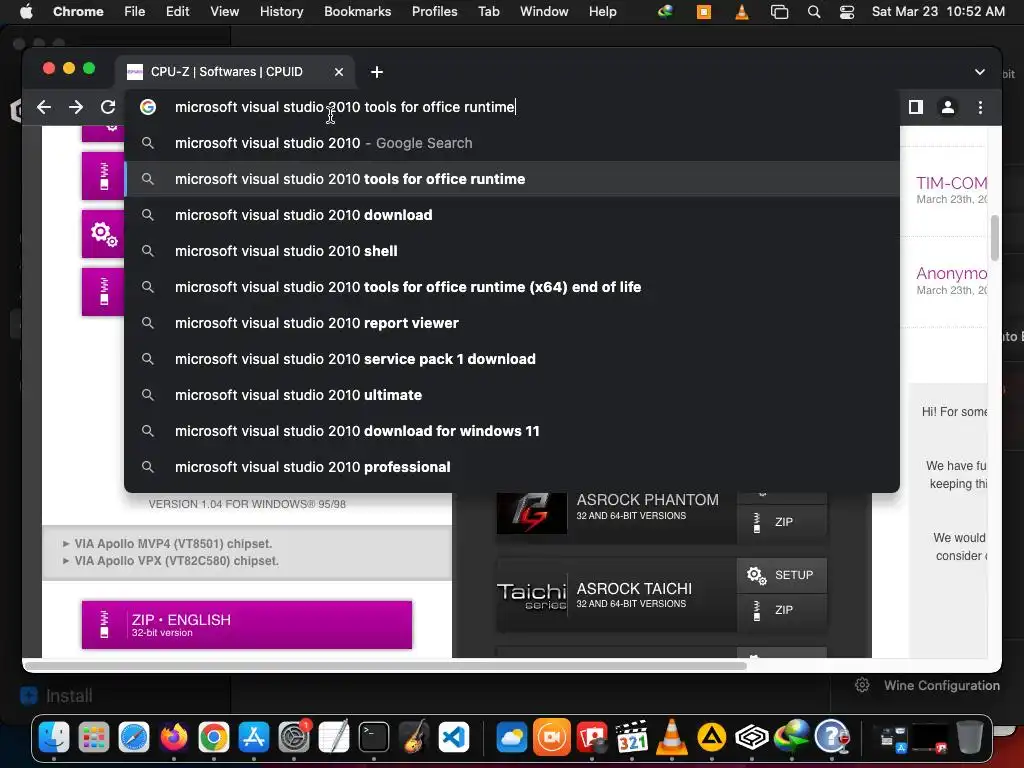Open Chrome side panel icon
This screenshot has height=768, width=1024.
coord(916,107)
